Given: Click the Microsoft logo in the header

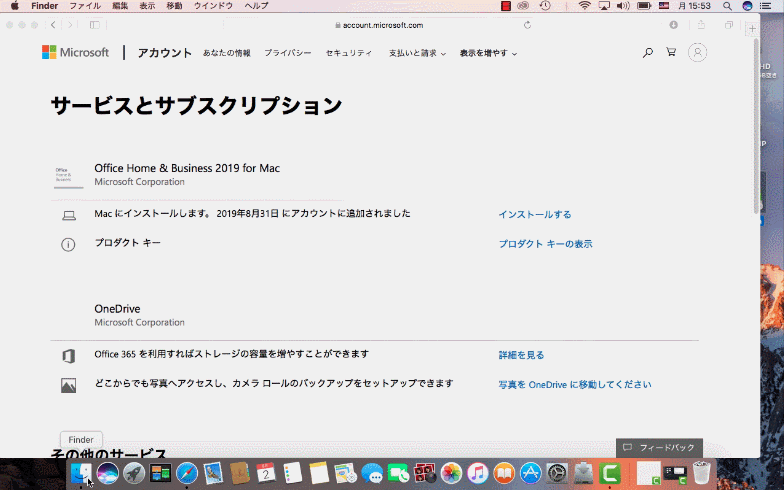Looking at the screenshot, I should click(76, 52).
